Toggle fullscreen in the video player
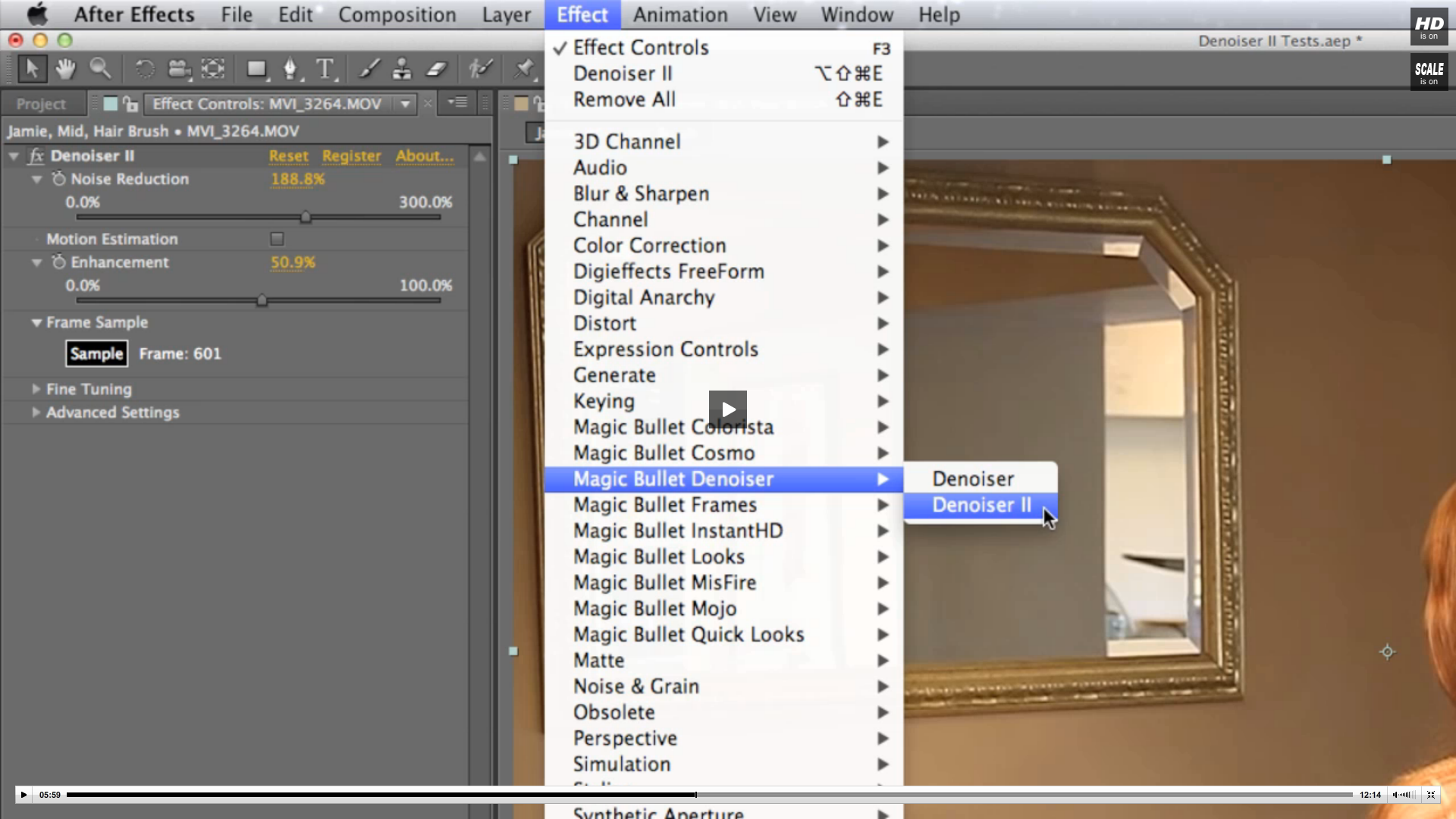The width and height of the screenshot is (1456, 819). pos(1431,795)
